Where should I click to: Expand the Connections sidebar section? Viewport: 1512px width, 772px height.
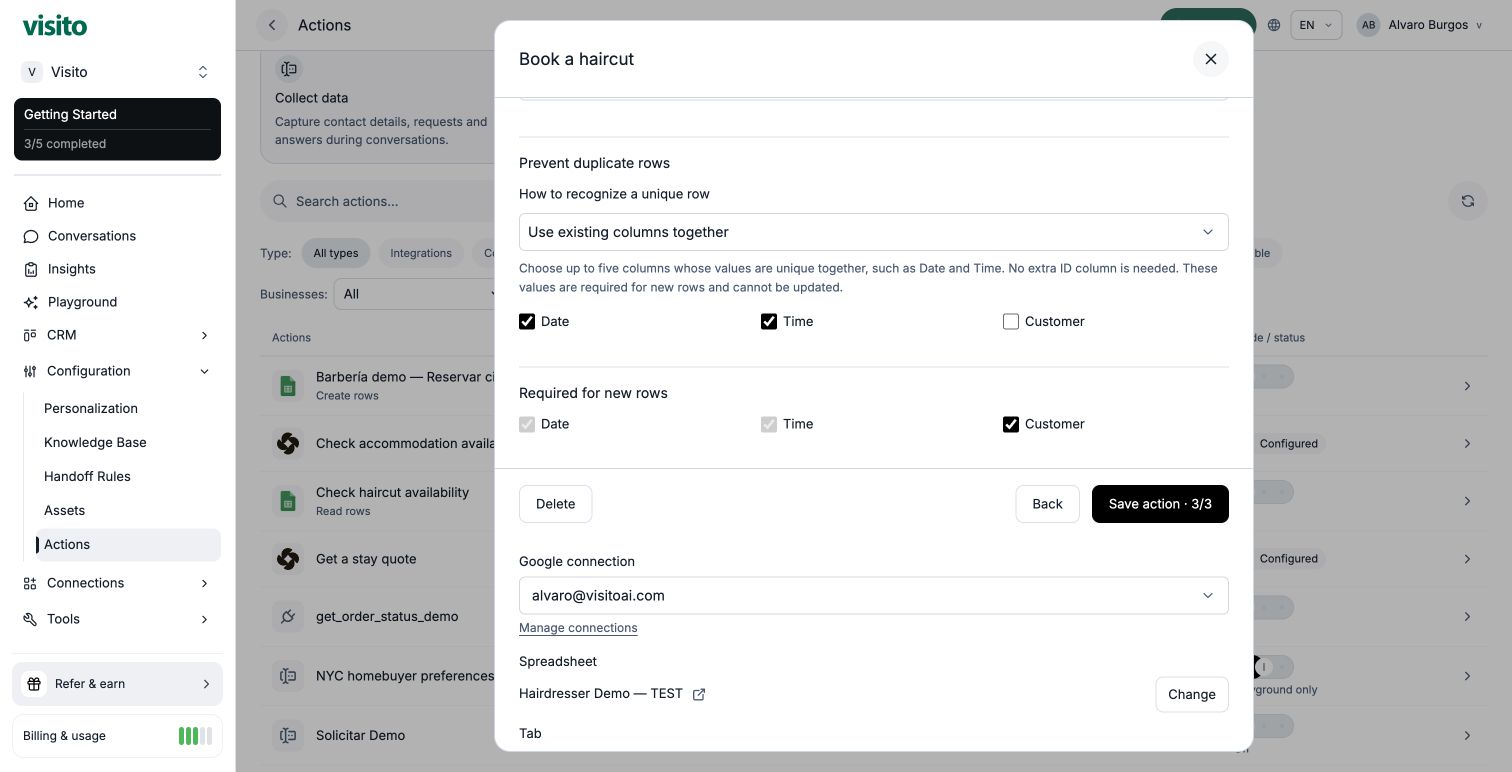117,583
